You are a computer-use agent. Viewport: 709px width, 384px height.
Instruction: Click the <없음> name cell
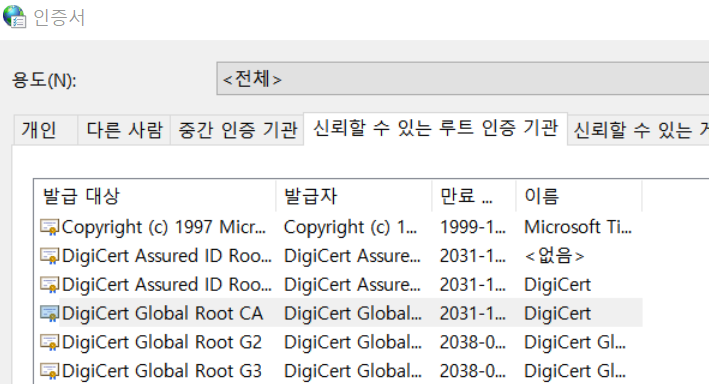554,256
